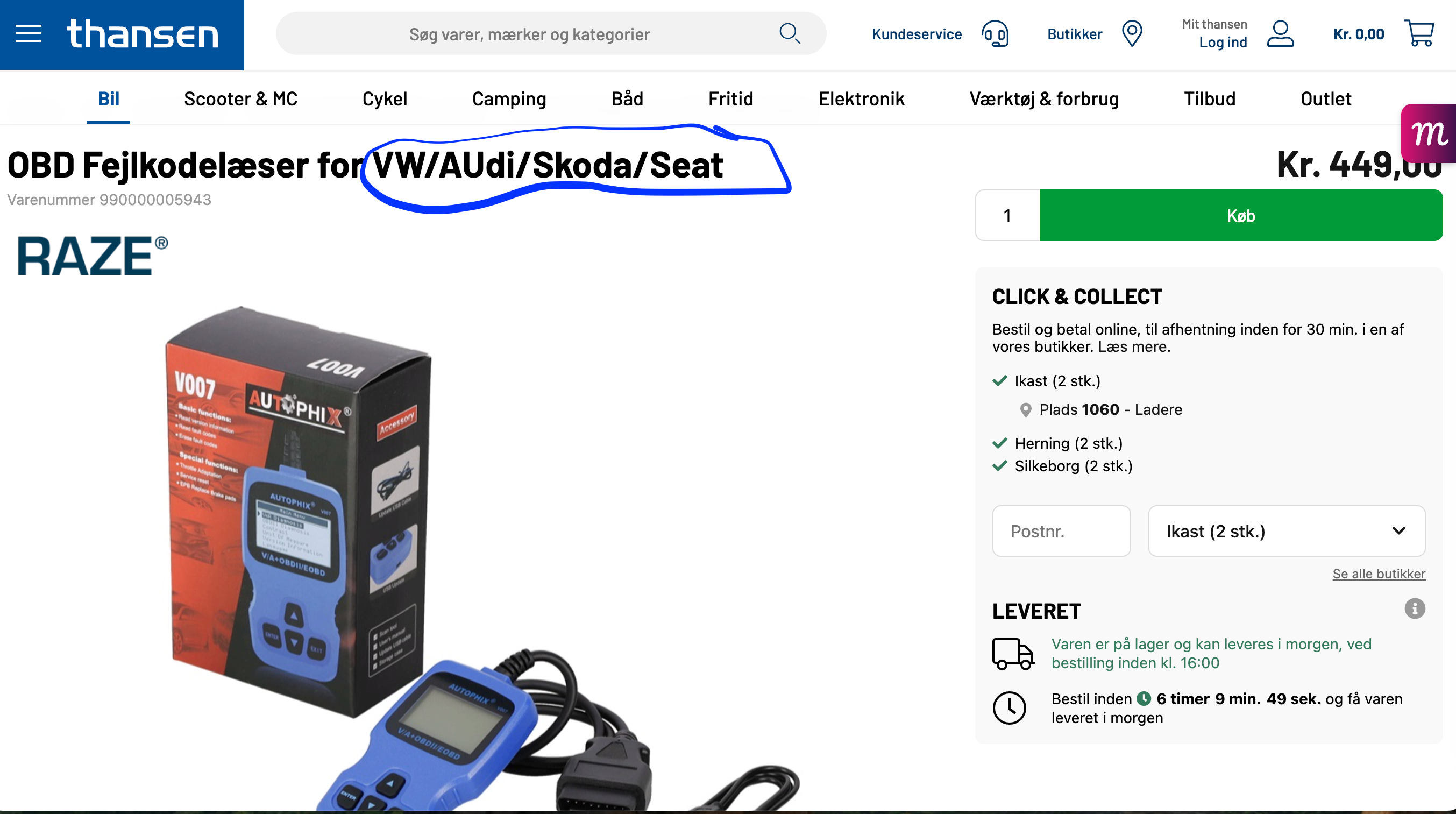Click the magnifying glass search icon
The height and width of the screenshot is (814, 1456).
tap(790, 33)
